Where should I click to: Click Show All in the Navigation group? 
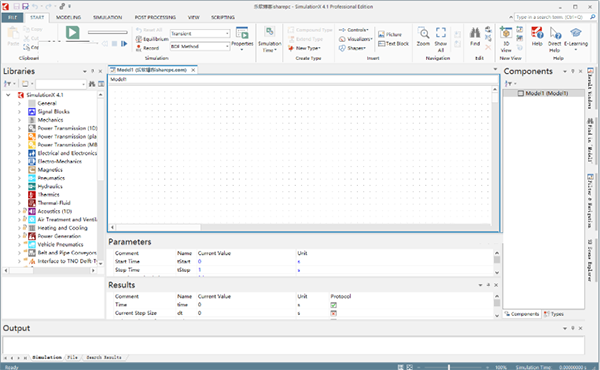(441, 39)
